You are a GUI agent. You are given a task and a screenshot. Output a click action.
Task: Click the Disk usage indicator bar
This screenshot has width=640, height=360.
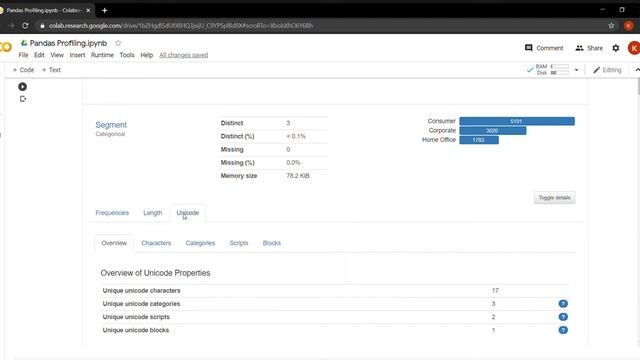pos(560,73)
